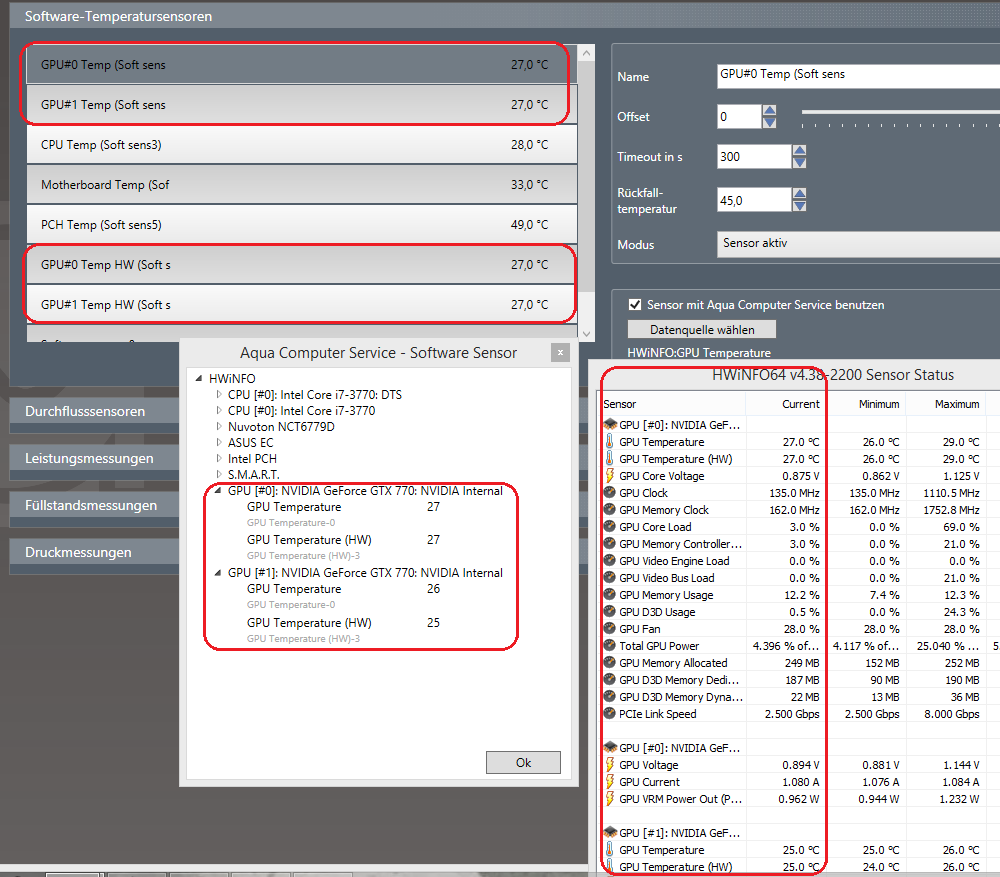This screenshot has height=877, width=1000.
Task: Click the gauge icon beside GPU Memory Clock
Action: pyautogui.click(x=610, y=510)
